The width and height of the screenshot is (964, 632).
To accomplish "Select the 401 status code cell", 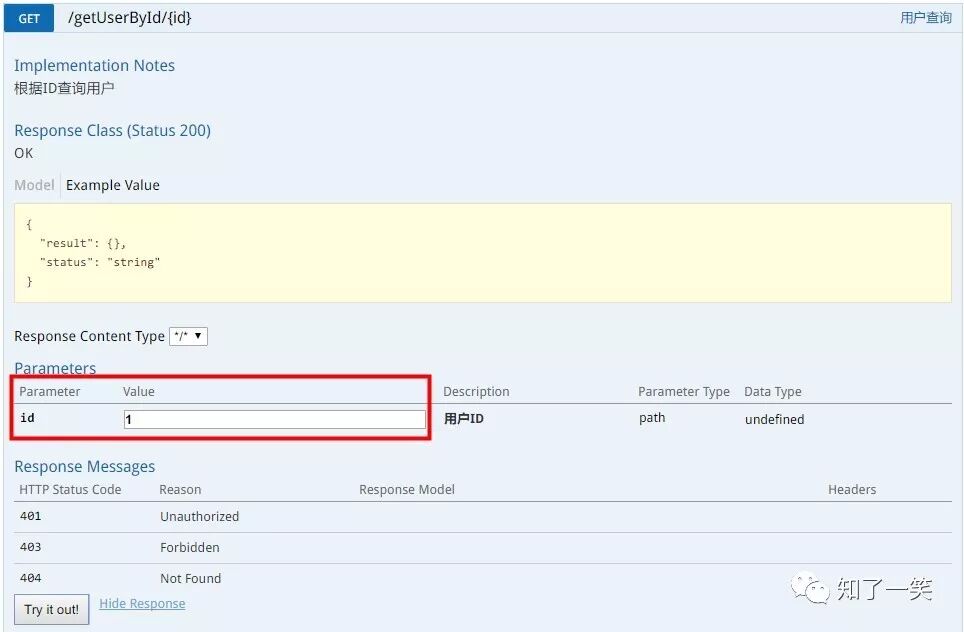I will click(x=30, y=516).
